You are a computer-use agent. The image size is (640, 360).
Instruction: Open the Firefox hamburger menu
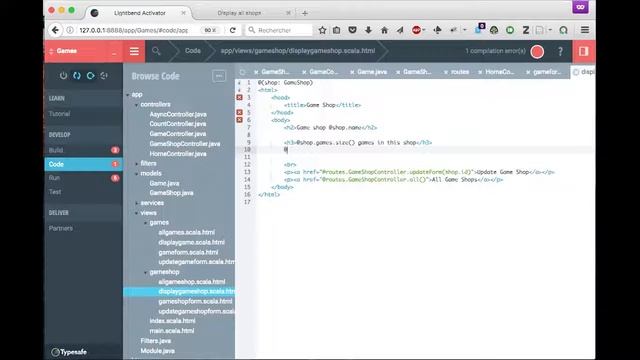point(584,30)
